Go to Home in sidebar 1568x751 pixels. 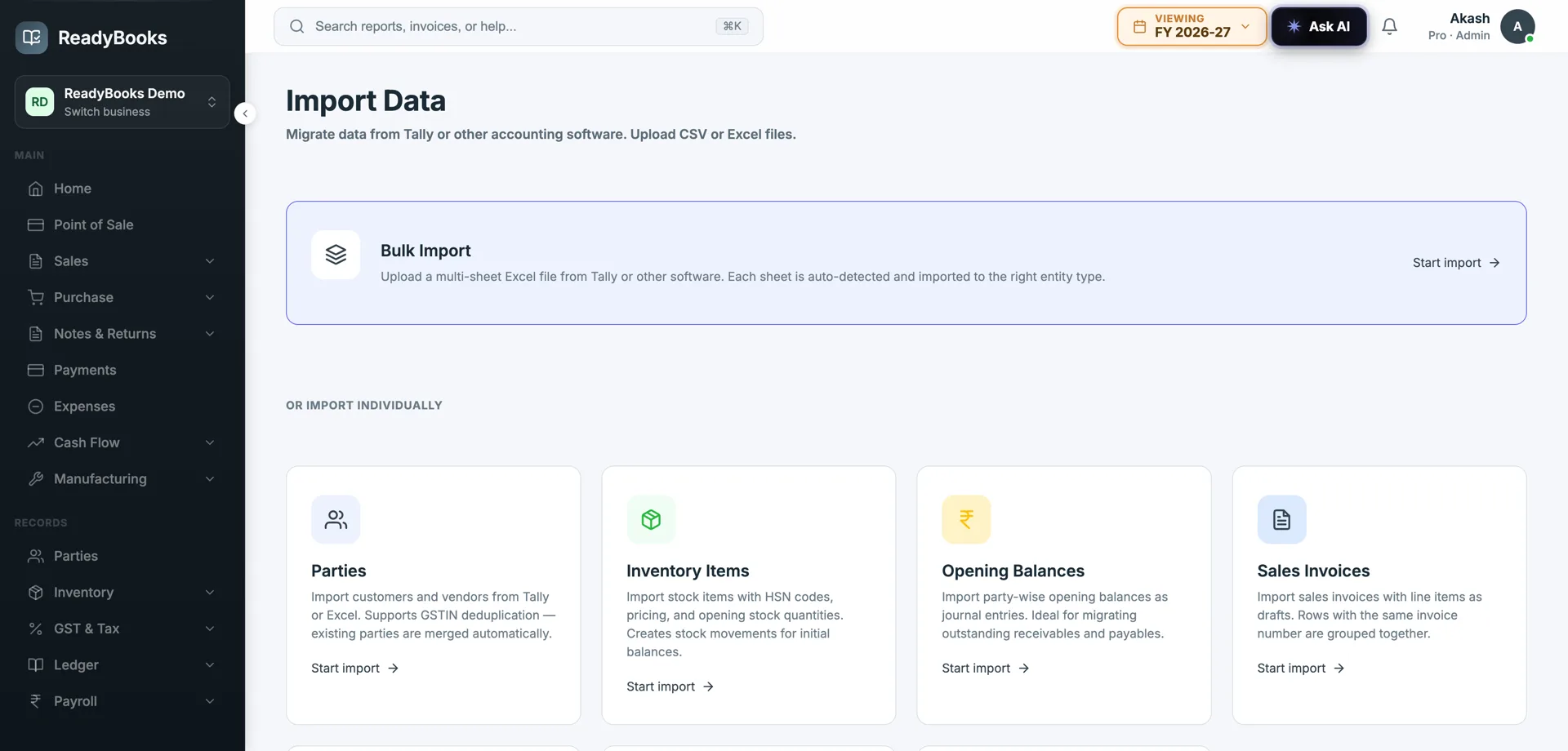122,189
